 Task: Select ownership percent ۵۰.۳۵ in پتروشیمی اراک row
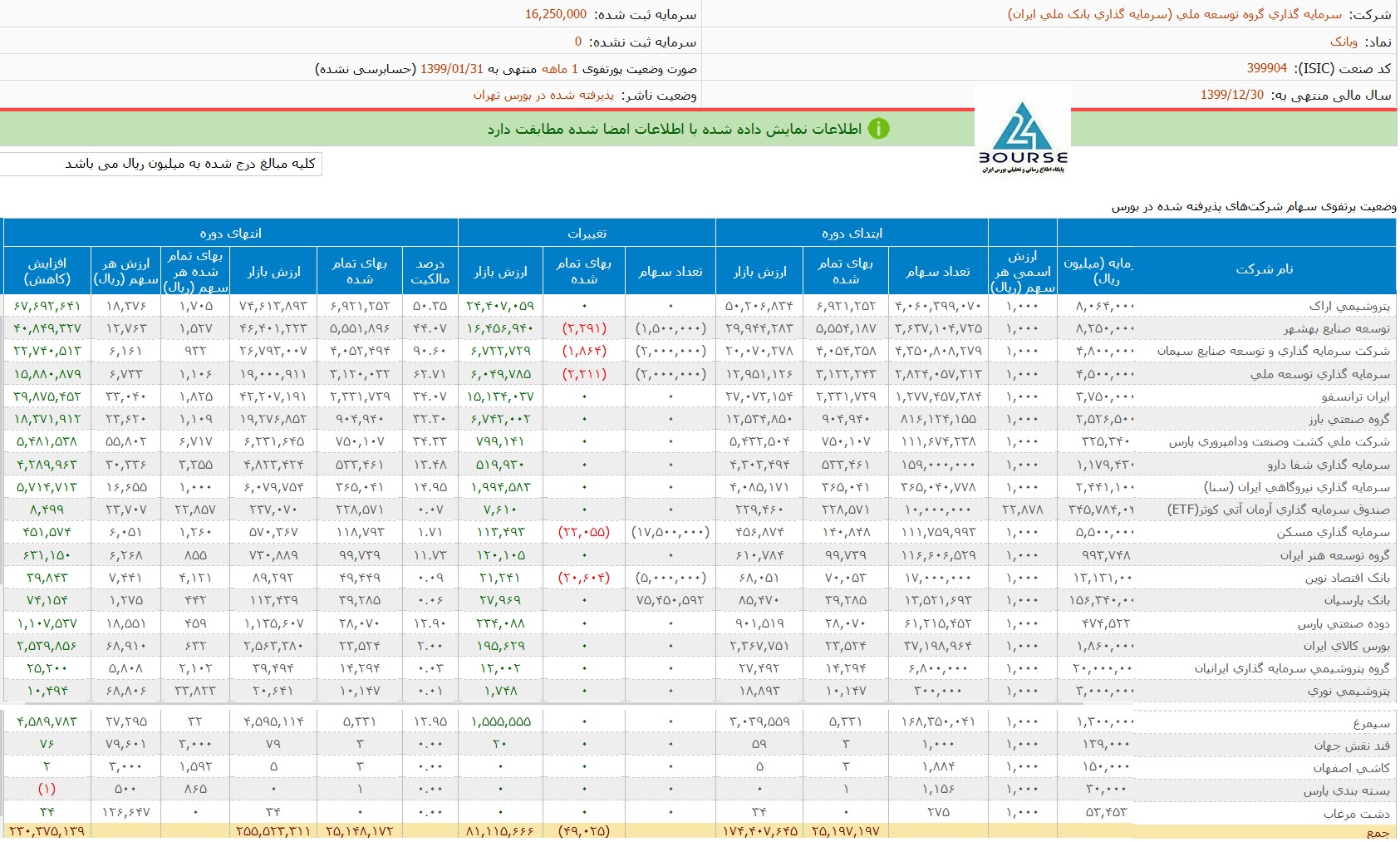point(430,306)
